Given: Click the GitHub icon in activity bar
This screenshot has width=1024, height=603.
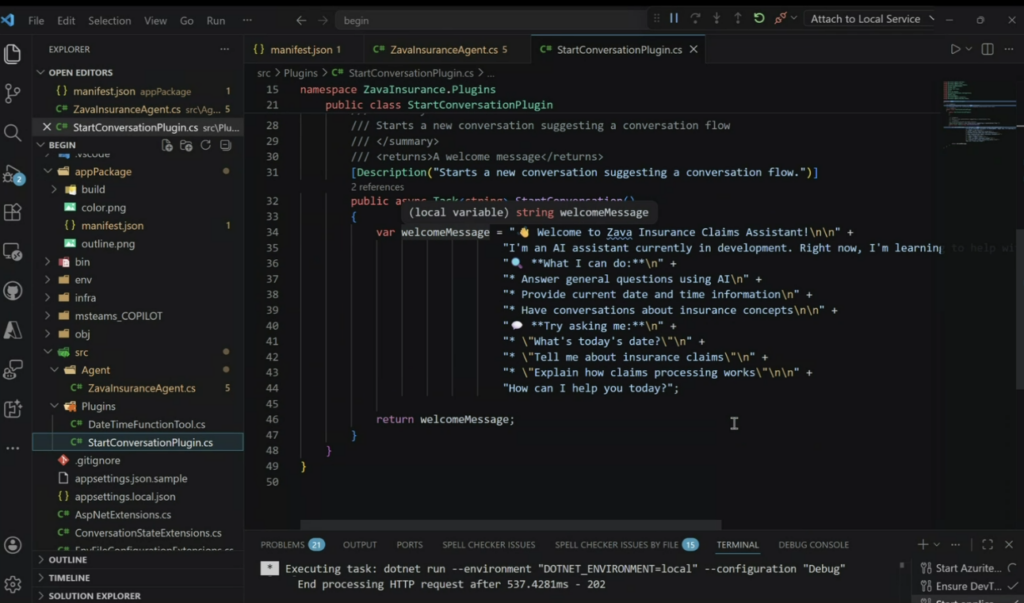Looking at the screenshot, I should [x=13, y=291].
